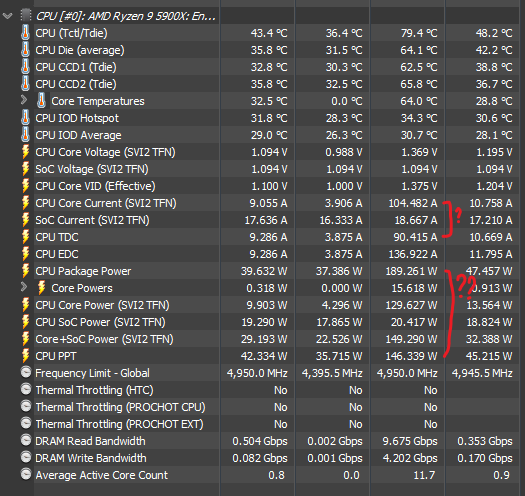Click clock icon of Frequency Limit - Global

point(26,372)
